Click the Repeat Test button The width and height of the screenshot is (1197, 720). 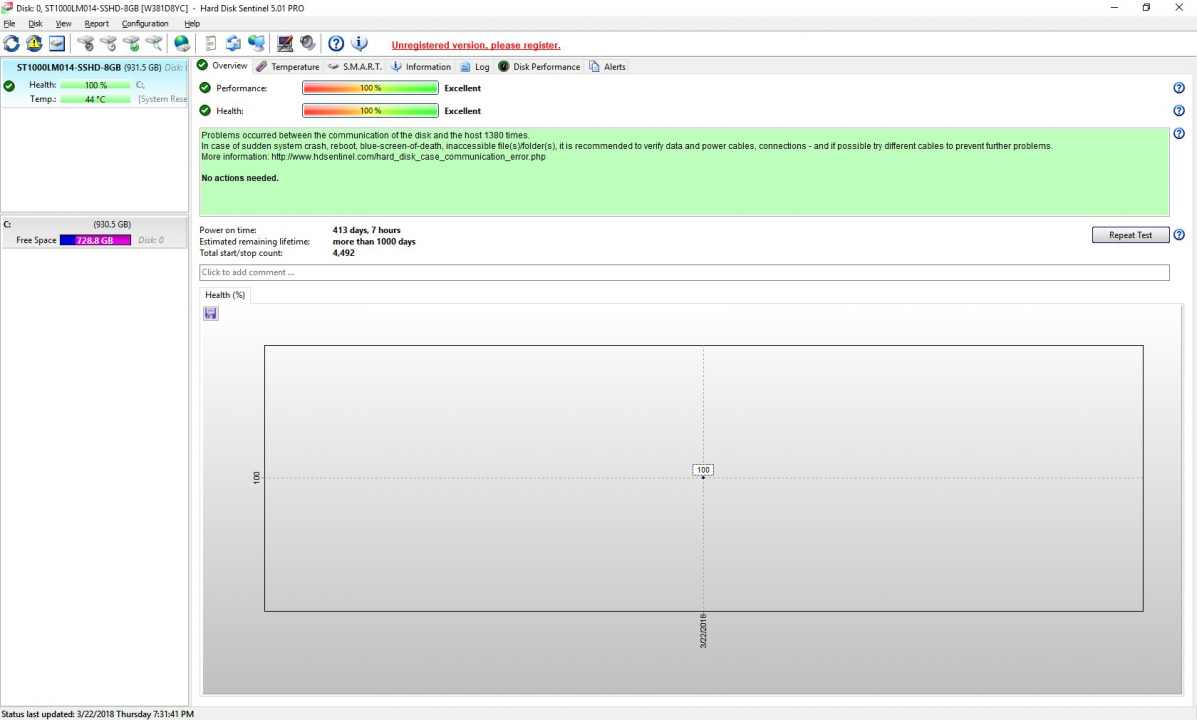tap(1130, 234)
